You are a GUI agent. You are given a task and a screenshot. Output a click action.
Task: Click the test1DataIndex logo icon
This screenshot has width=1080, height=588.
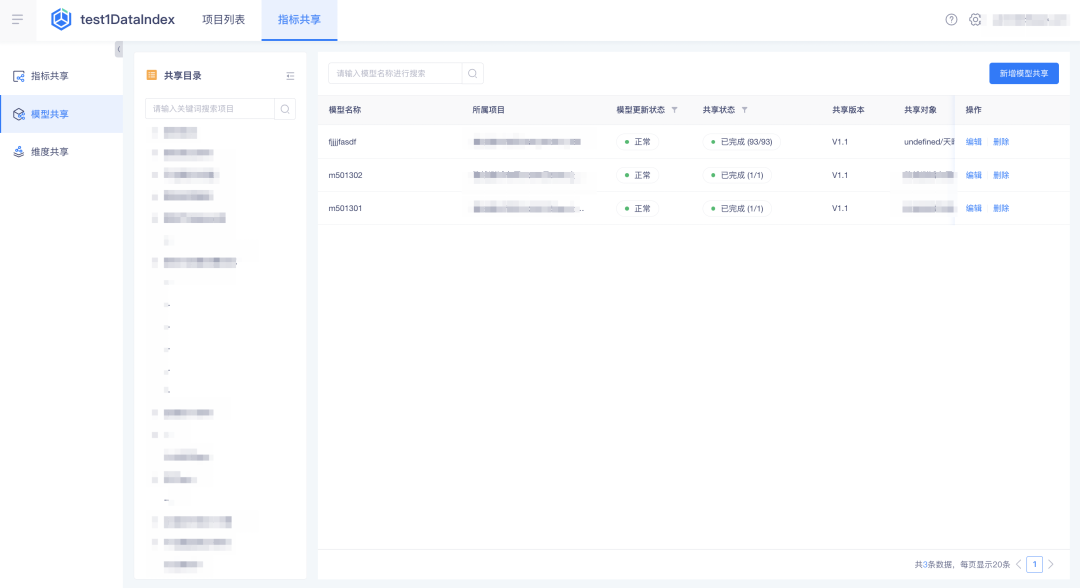62,19
